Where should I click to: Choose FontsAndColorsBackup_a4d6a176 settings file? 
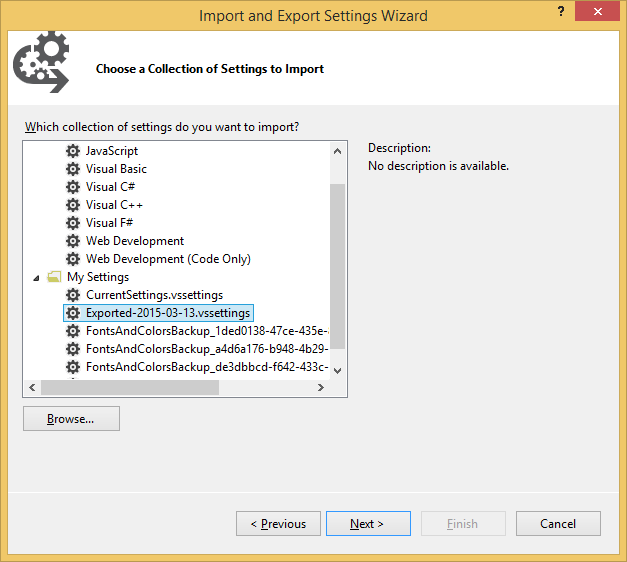206,349
